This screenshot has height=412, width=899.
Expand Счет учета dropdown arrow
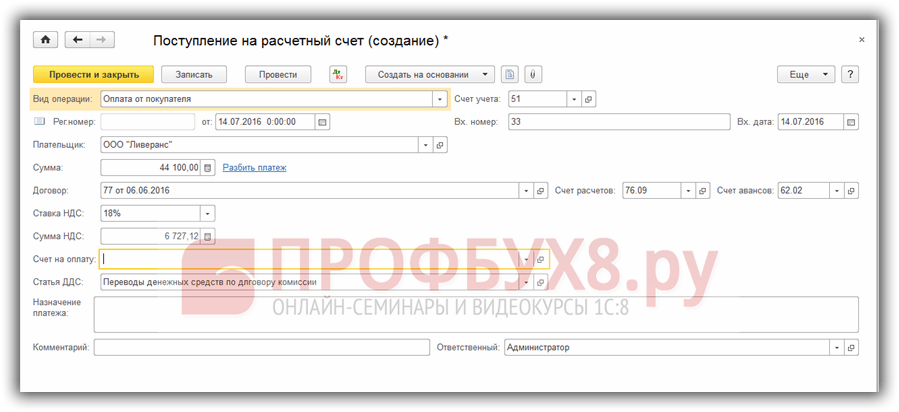click(x=574, y=99)
